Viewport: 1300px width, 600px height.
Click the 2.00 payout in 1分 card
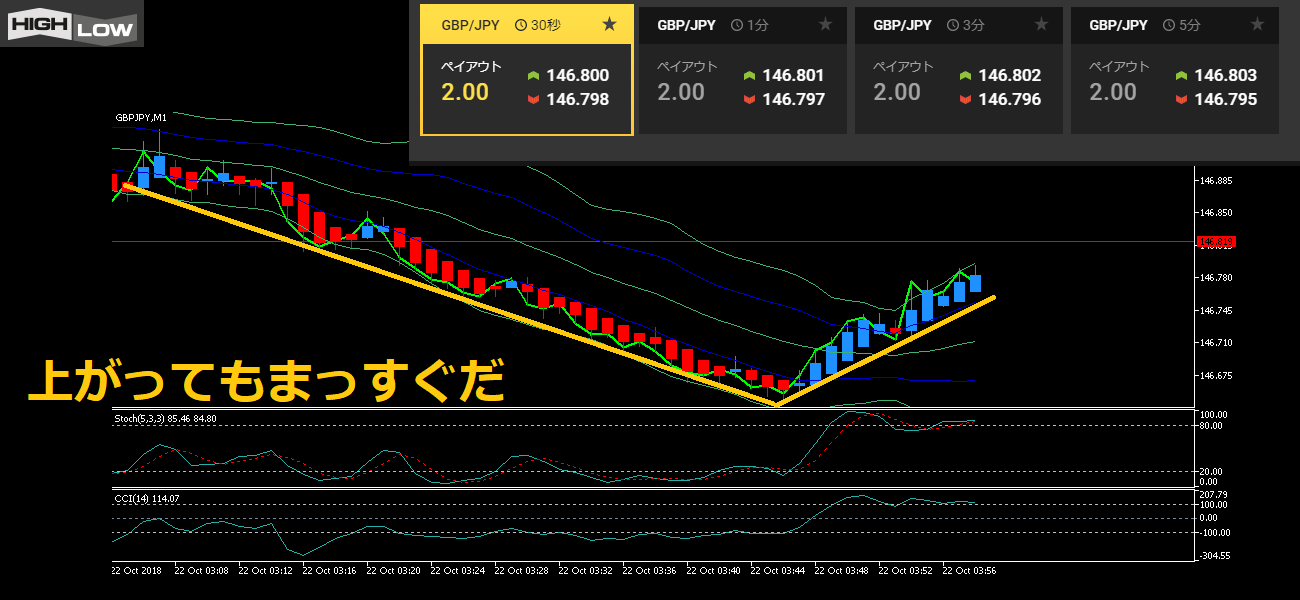[681, 92]
